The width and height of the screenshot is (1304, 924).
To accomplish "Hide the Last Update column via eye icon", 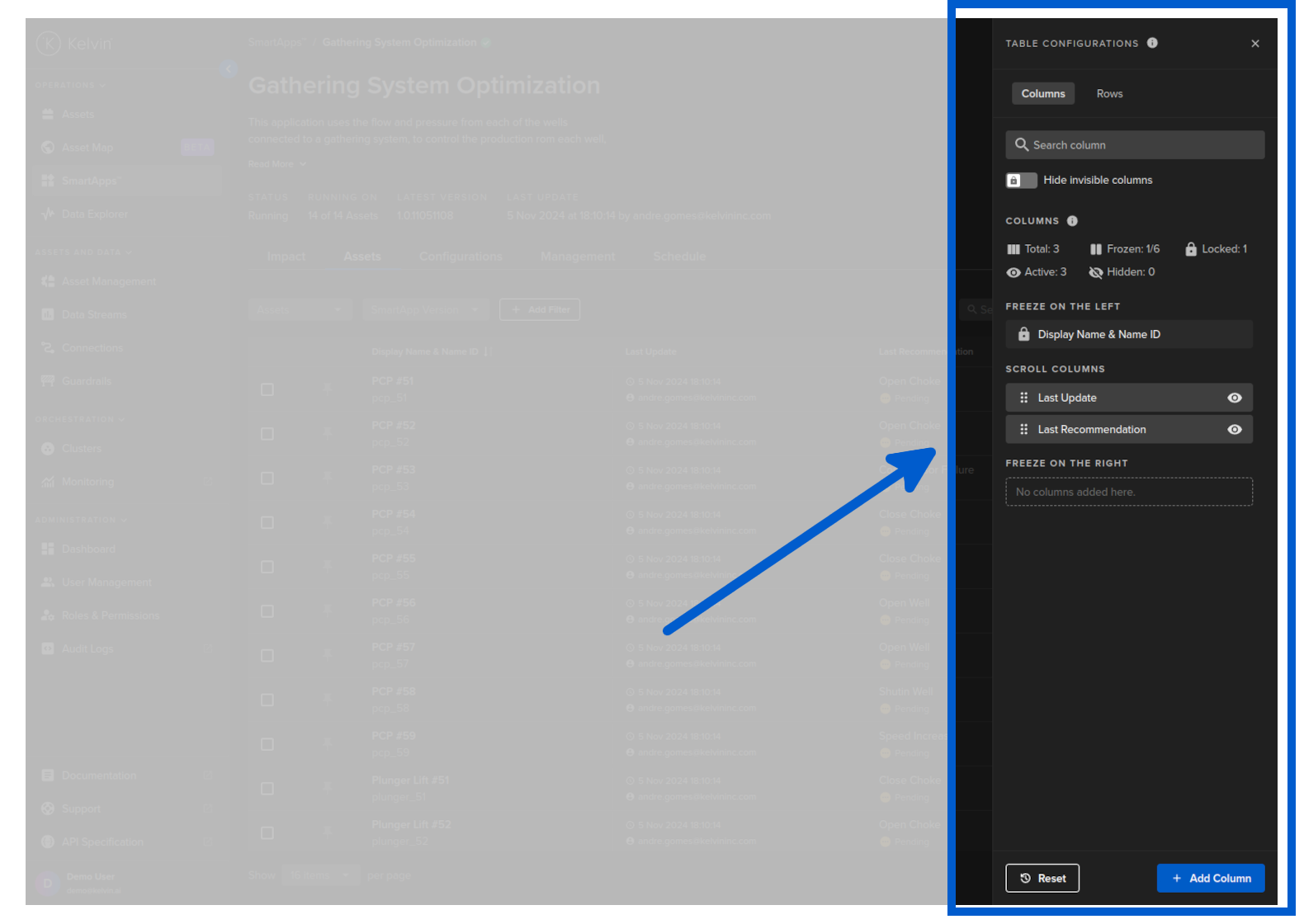I will tap(1234, 398).
